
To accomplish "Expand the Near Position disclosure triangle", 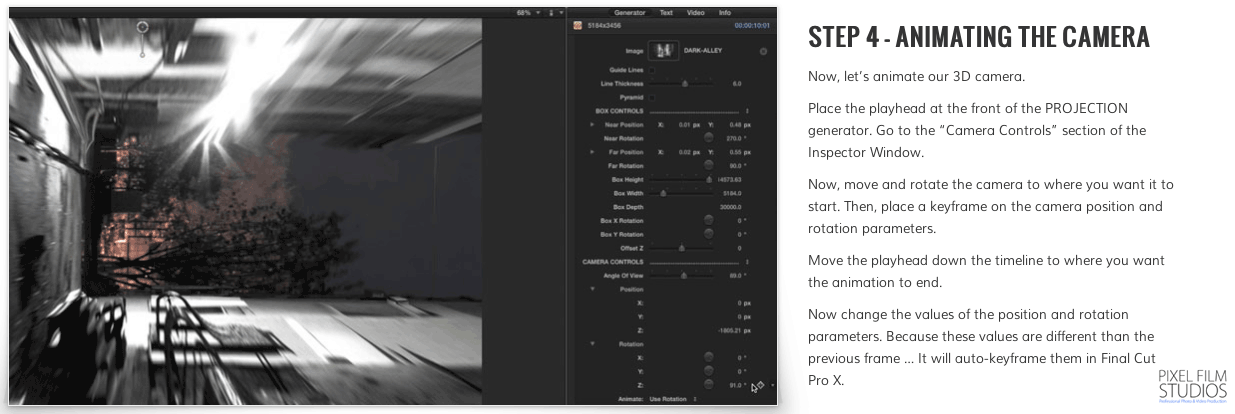I will pyautogui.click(x=592, y=125).
